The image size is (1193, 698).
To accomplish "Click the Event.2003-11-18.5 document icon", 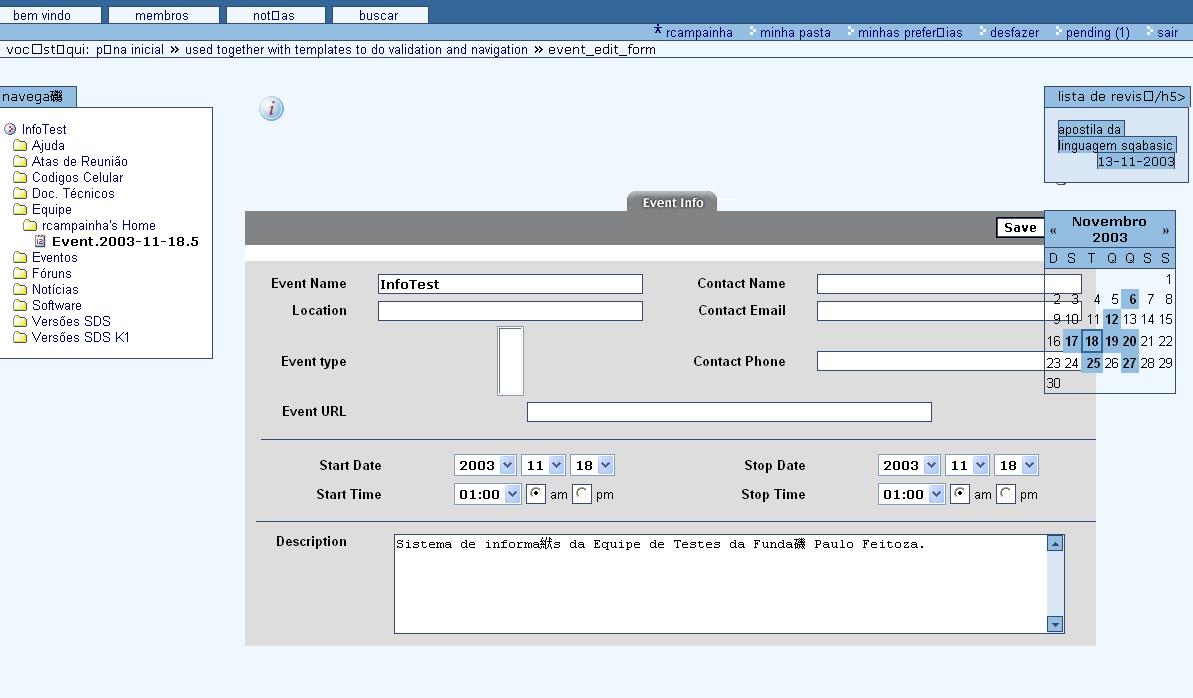I will coord(40,242).
